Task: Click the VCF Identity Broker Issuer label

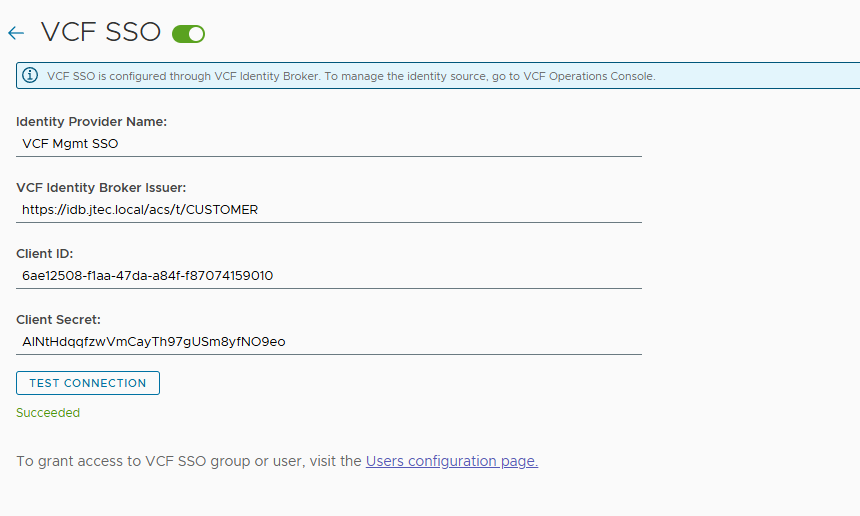Action: pyautogui.click(x=101, y=188)
